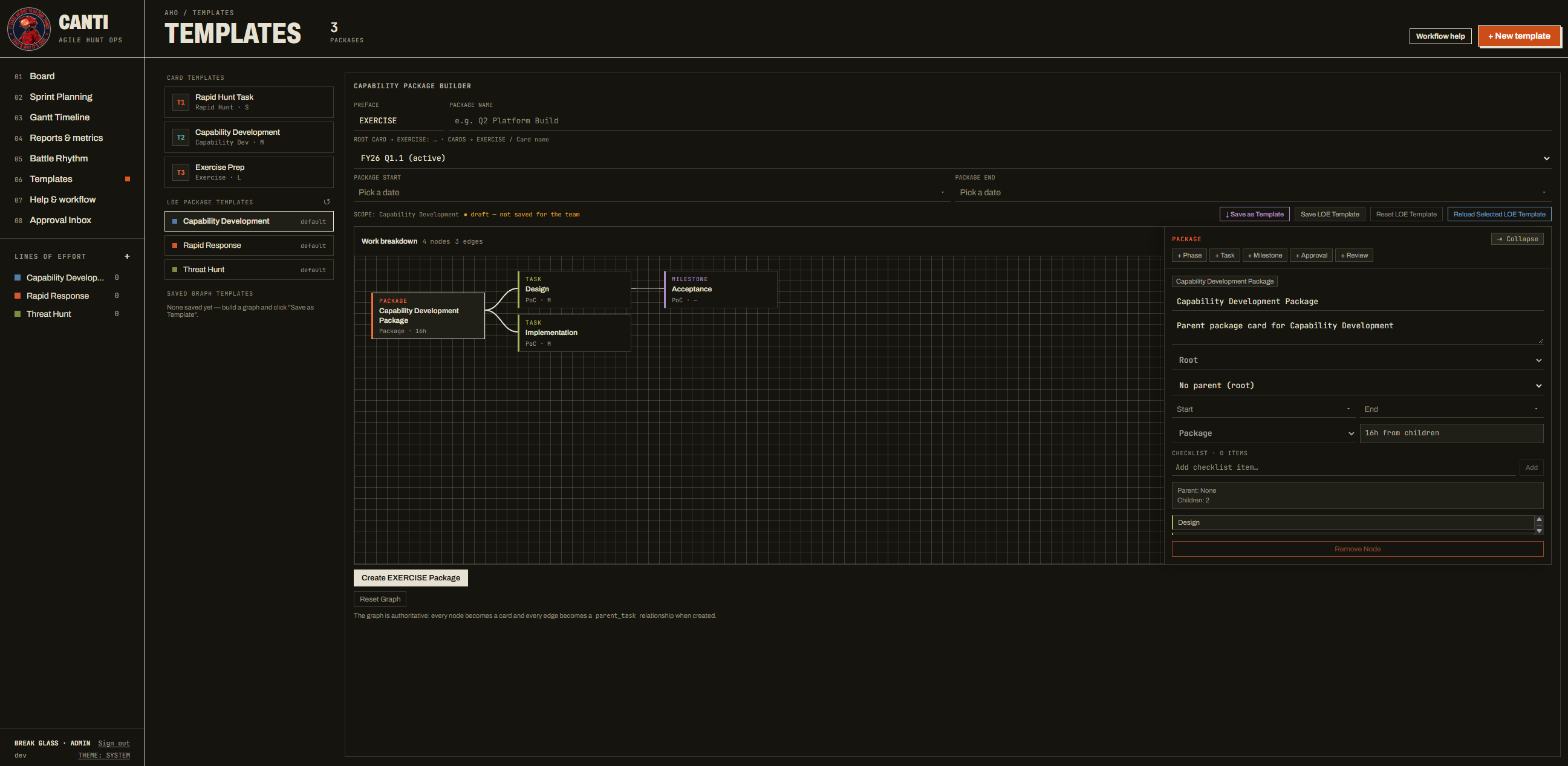Click Save LOE Template

[1329, 214]
